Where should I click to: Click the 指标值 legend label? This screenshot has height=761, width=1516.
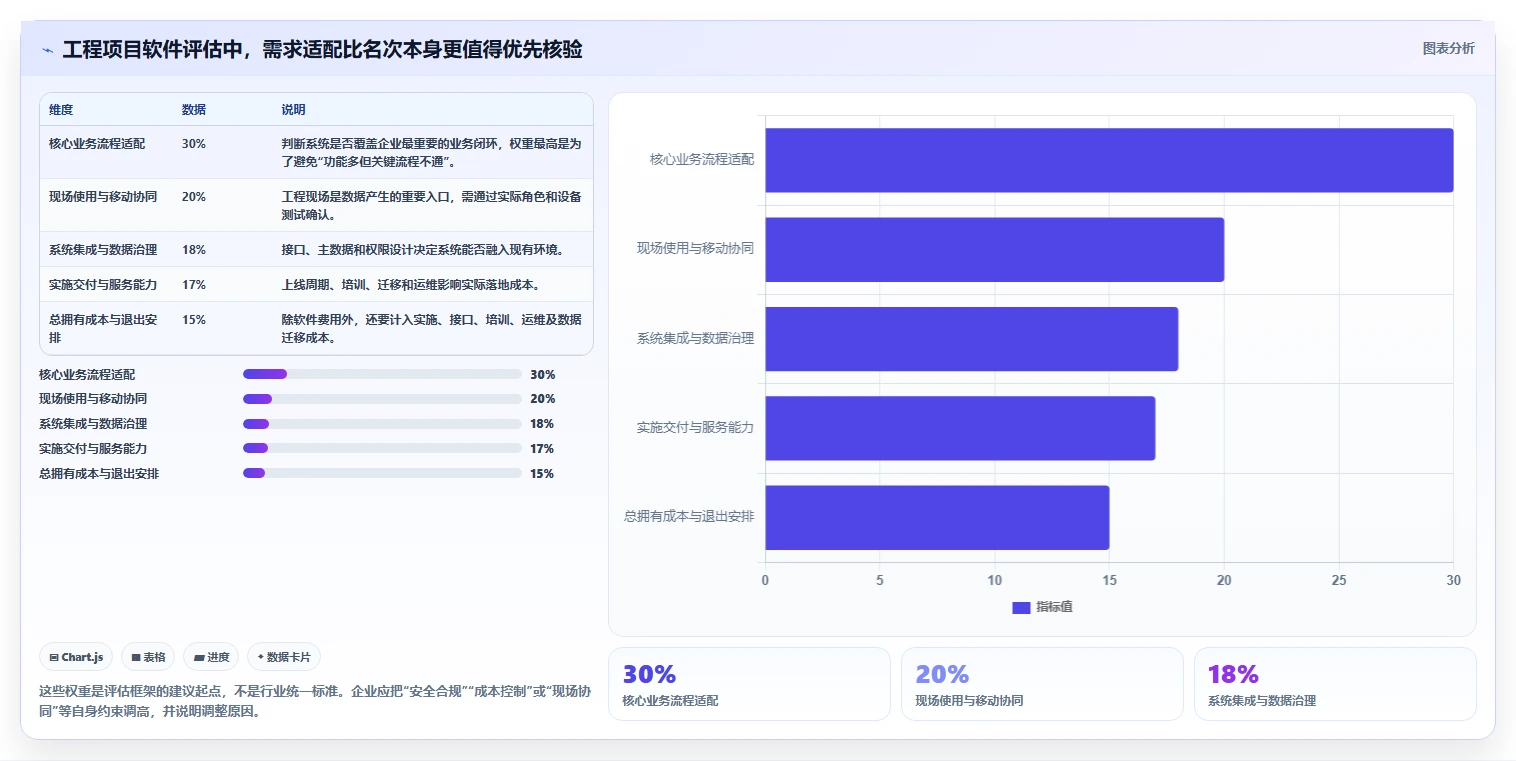tap(1054, 607)
